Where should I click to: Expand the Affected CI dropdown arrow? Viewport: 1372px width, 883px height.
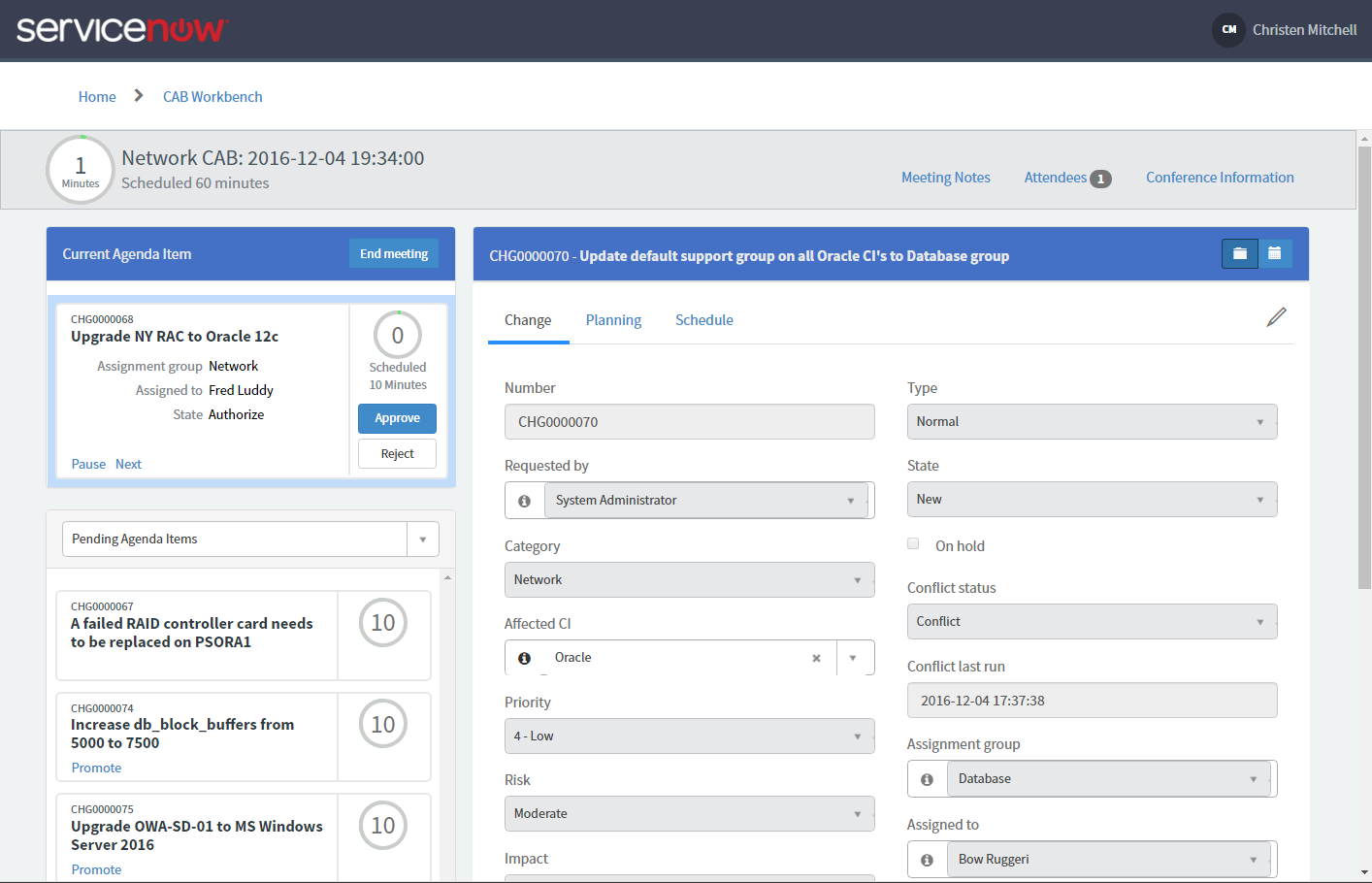pos(854,658)
